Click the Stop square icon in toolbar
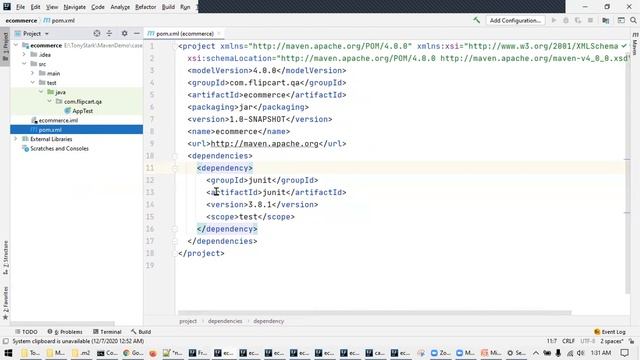 click(x=590, y=20)
